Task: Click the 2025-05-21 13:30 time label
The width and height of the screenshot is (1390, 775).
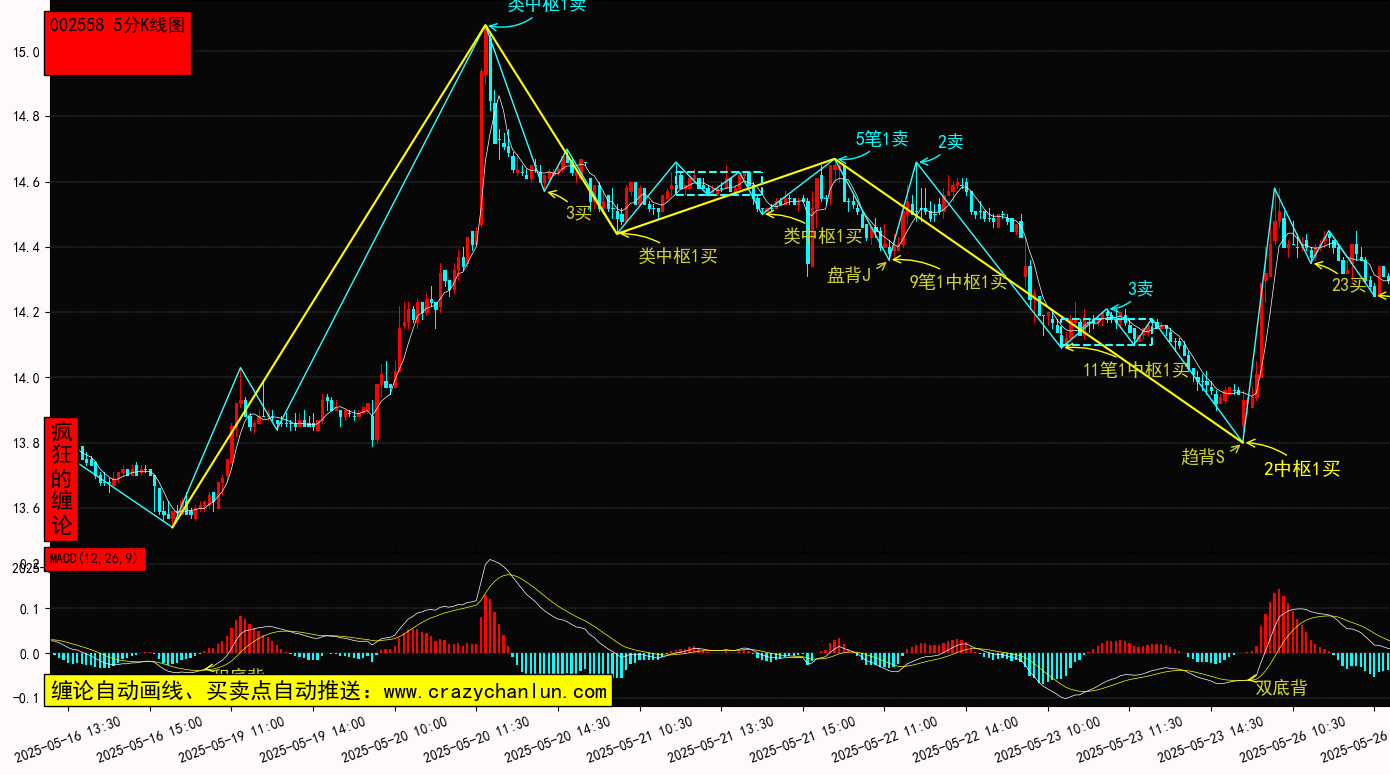Action: (x=721, y=738)
